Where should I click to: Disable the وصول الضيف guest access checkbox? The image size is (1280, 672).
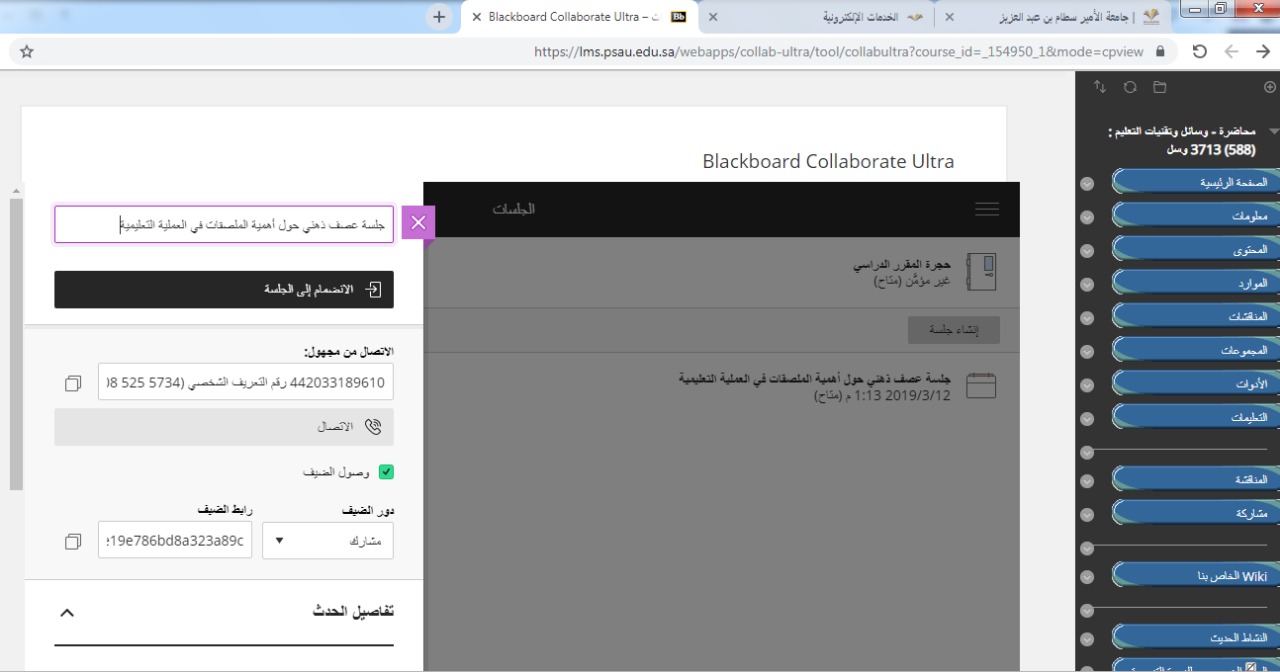pos(386,472)
